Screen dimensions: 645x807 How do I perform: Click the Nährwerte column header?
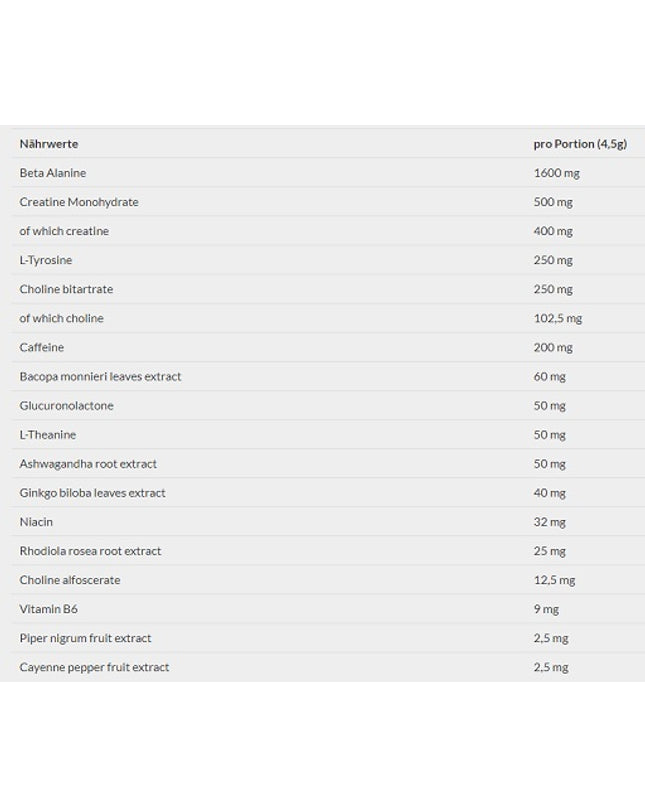[49, 144]
